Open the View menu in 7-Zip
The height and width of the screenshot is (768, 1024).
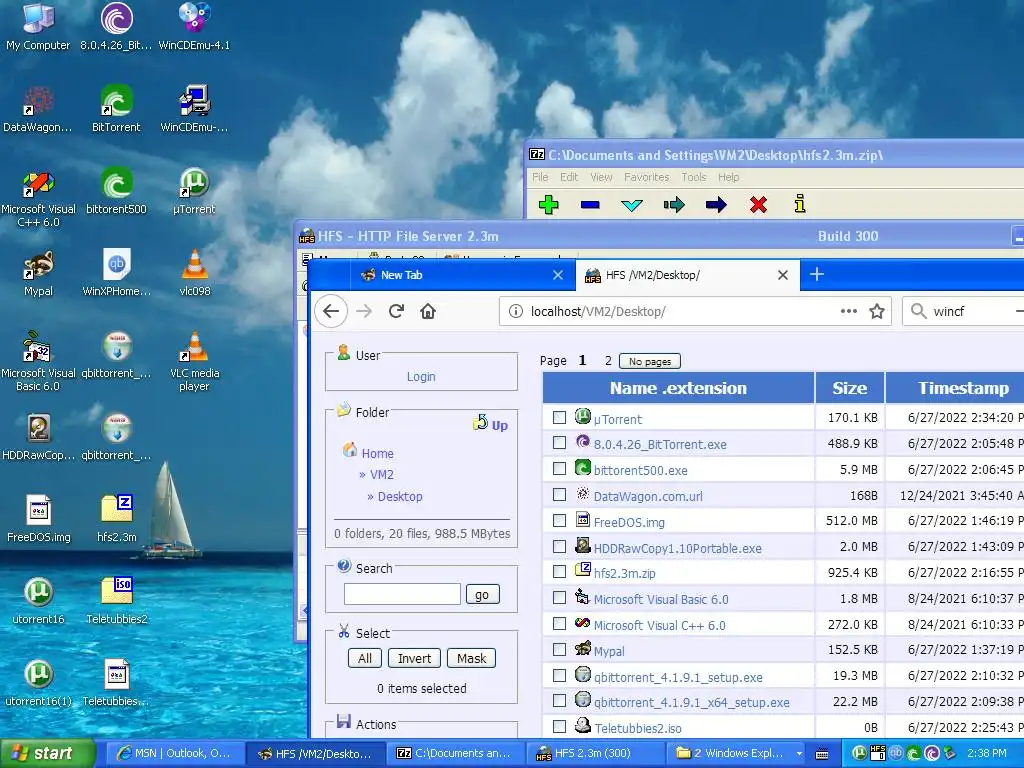pyautogui.click(x=601, y=177)
